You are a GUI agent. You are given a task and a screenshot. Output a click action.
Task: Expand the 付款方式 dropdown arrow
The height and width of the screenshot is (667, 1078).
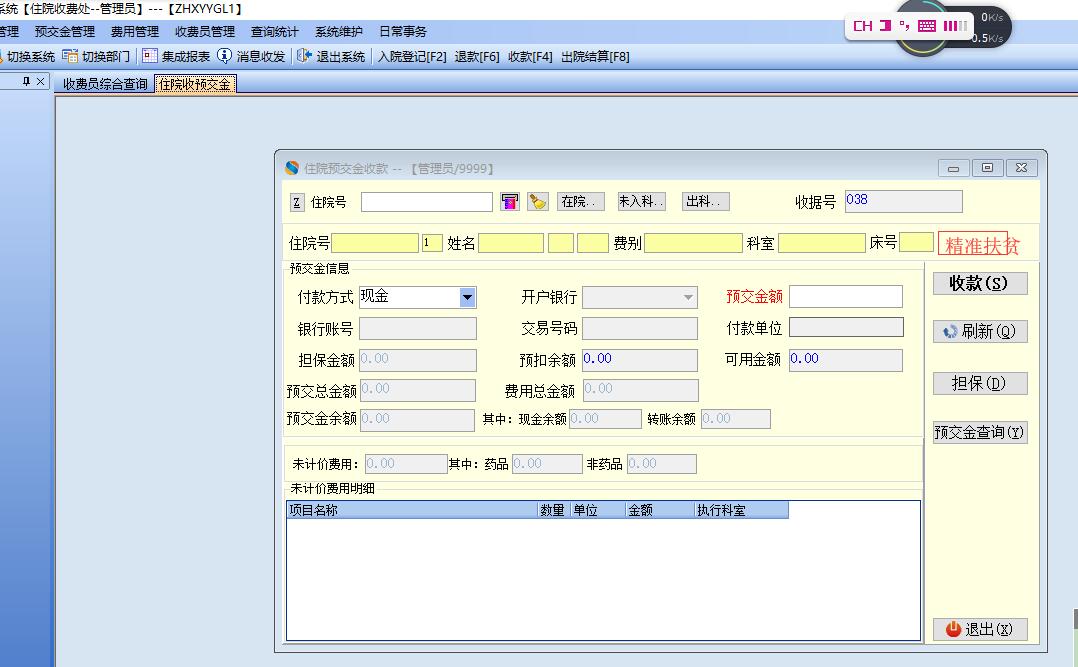click(468, 297)
